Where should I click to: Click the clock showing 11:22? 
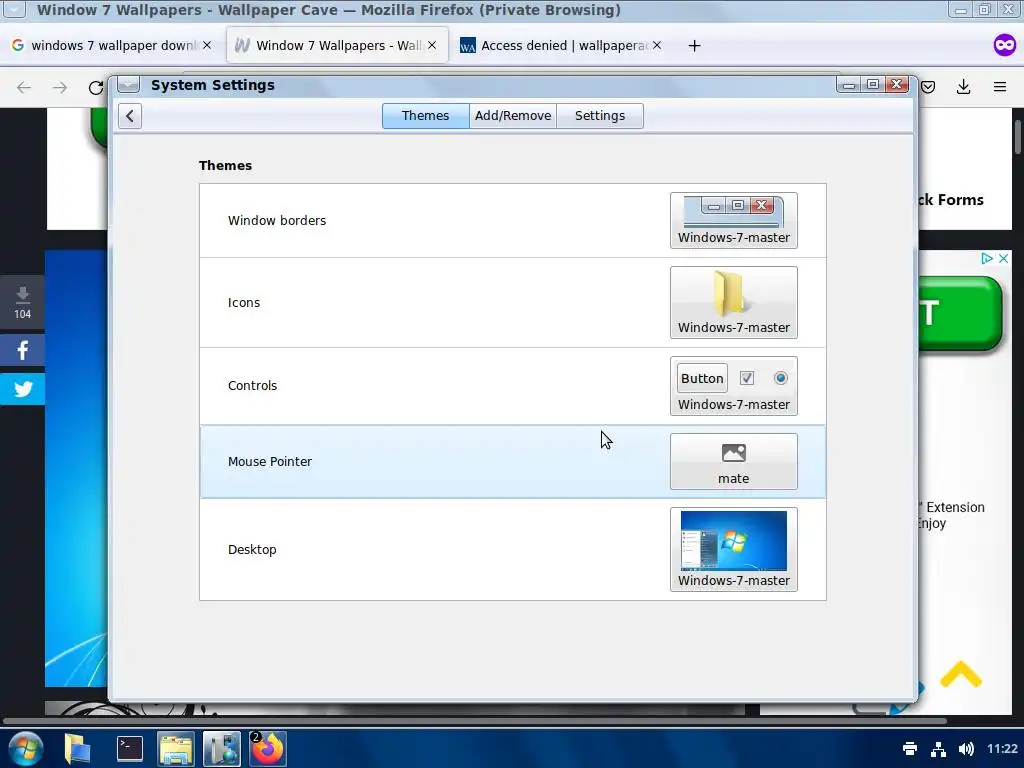coord(1002,748)
